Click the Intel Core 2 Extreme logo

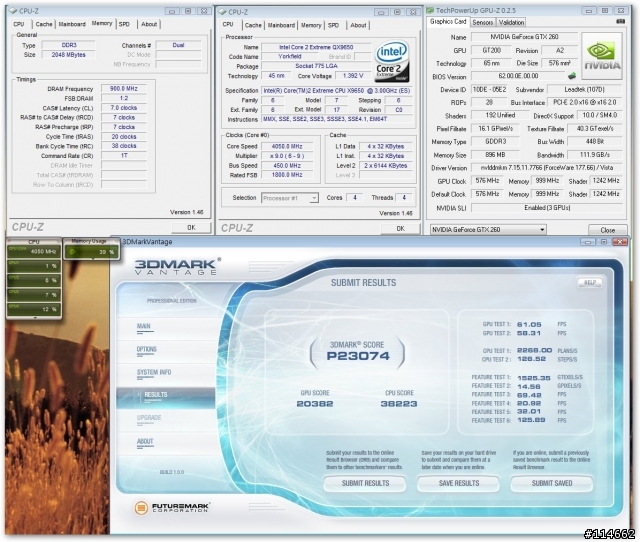(392, 62)
